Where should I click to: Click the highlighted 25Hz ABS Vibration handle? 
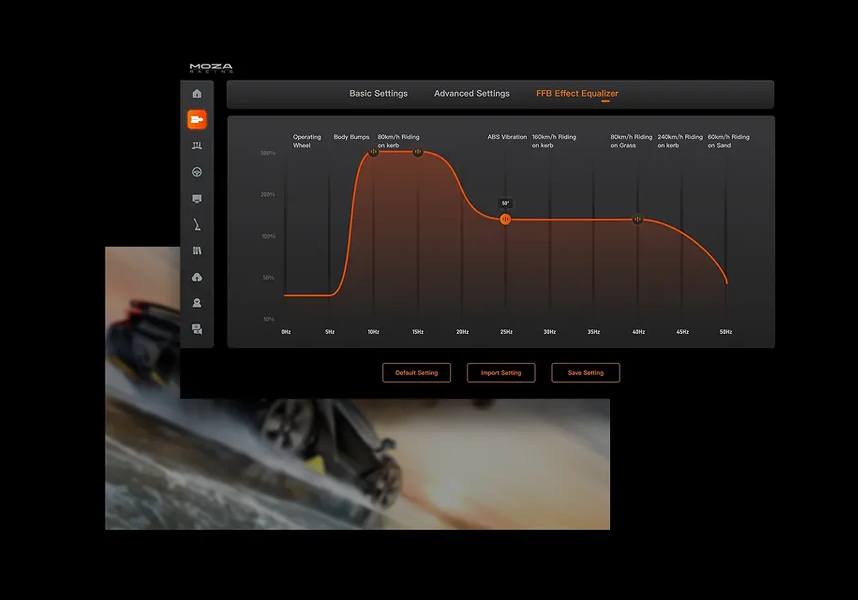[505, 219]
